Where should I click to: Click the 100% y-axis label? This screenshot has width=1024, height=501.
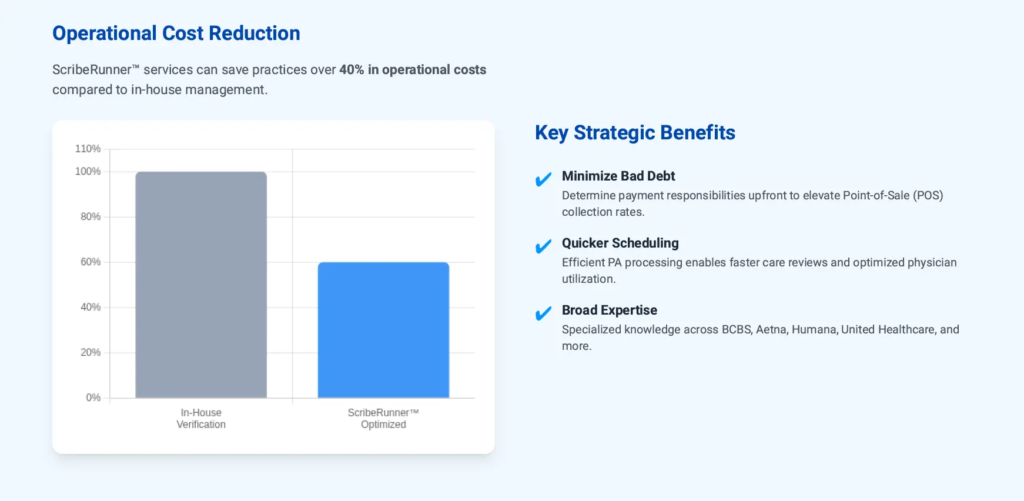tap(88, 172)
